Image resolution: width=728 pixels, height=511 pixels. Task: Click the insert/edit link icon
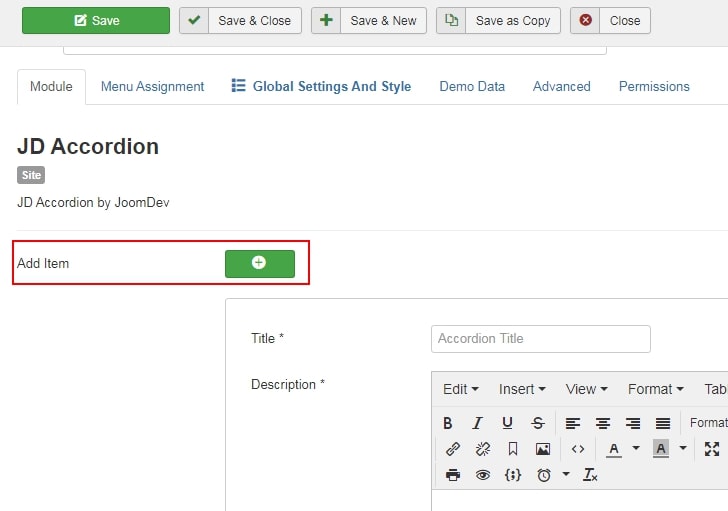pyautogui.click(x=453, y=449)
